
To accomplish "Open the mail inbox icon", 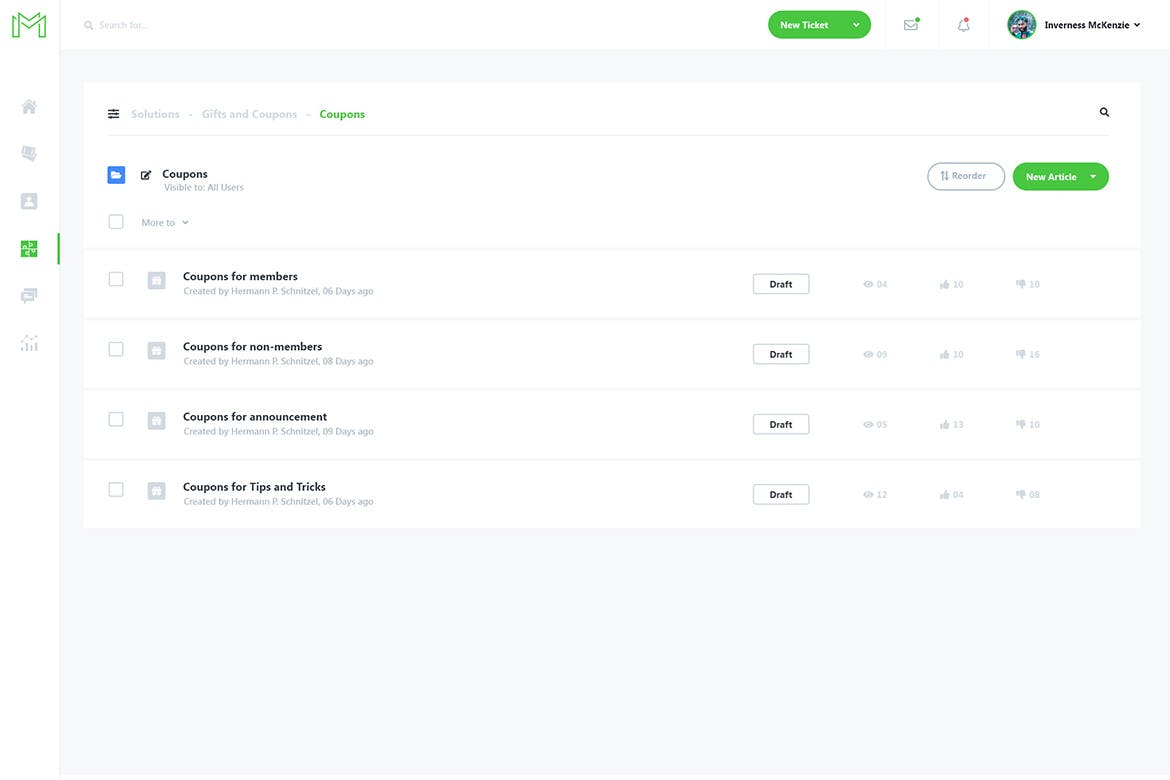I will click(x=911, y=25).
